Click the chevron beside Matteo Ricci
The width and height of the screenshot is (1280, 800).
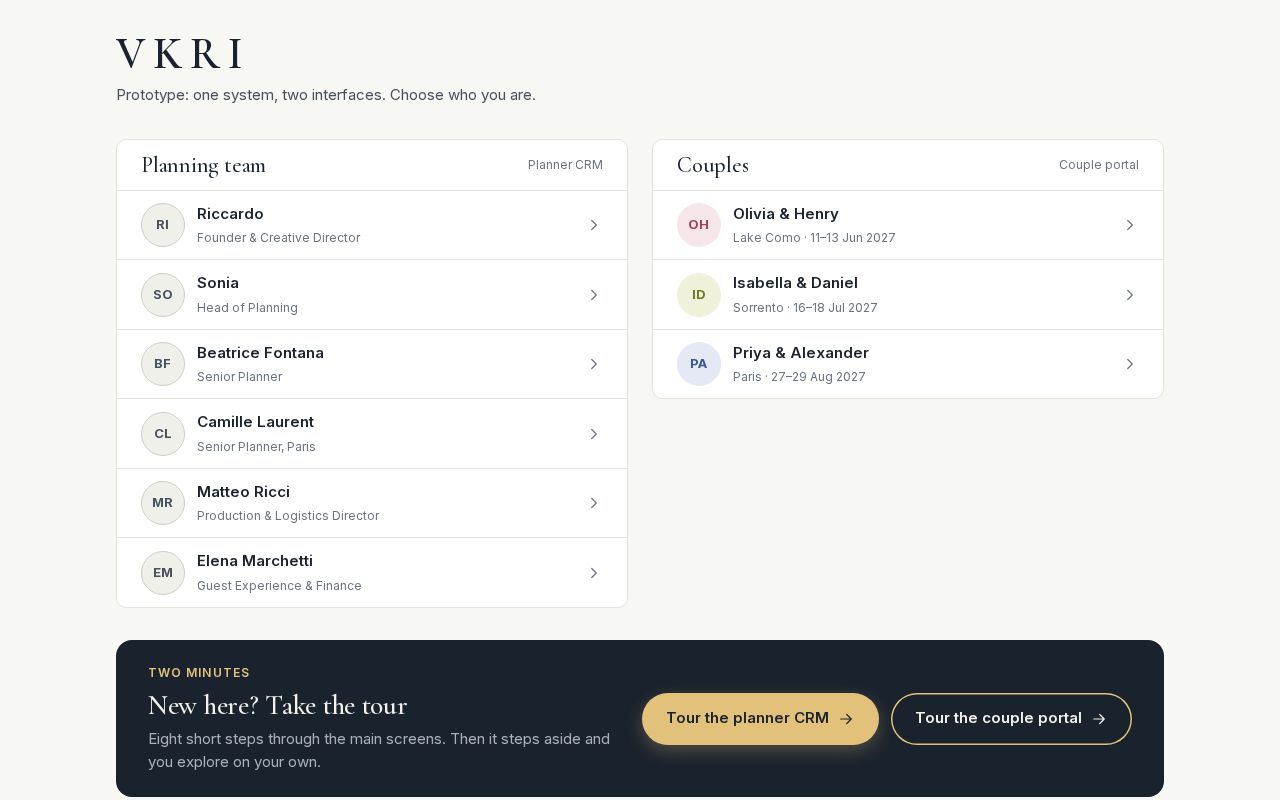(594, 503)
